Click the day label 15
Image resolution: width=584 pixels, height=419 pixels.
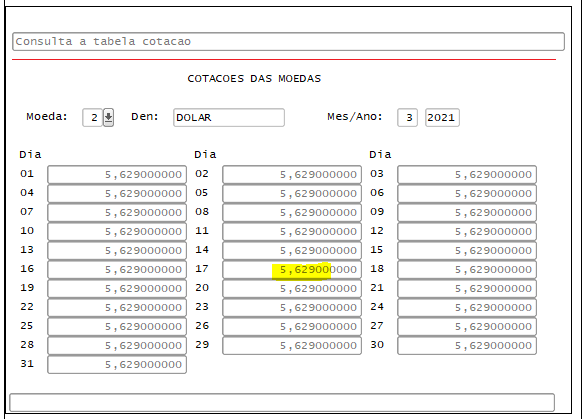pyautogui.click(x=377, y=250)
